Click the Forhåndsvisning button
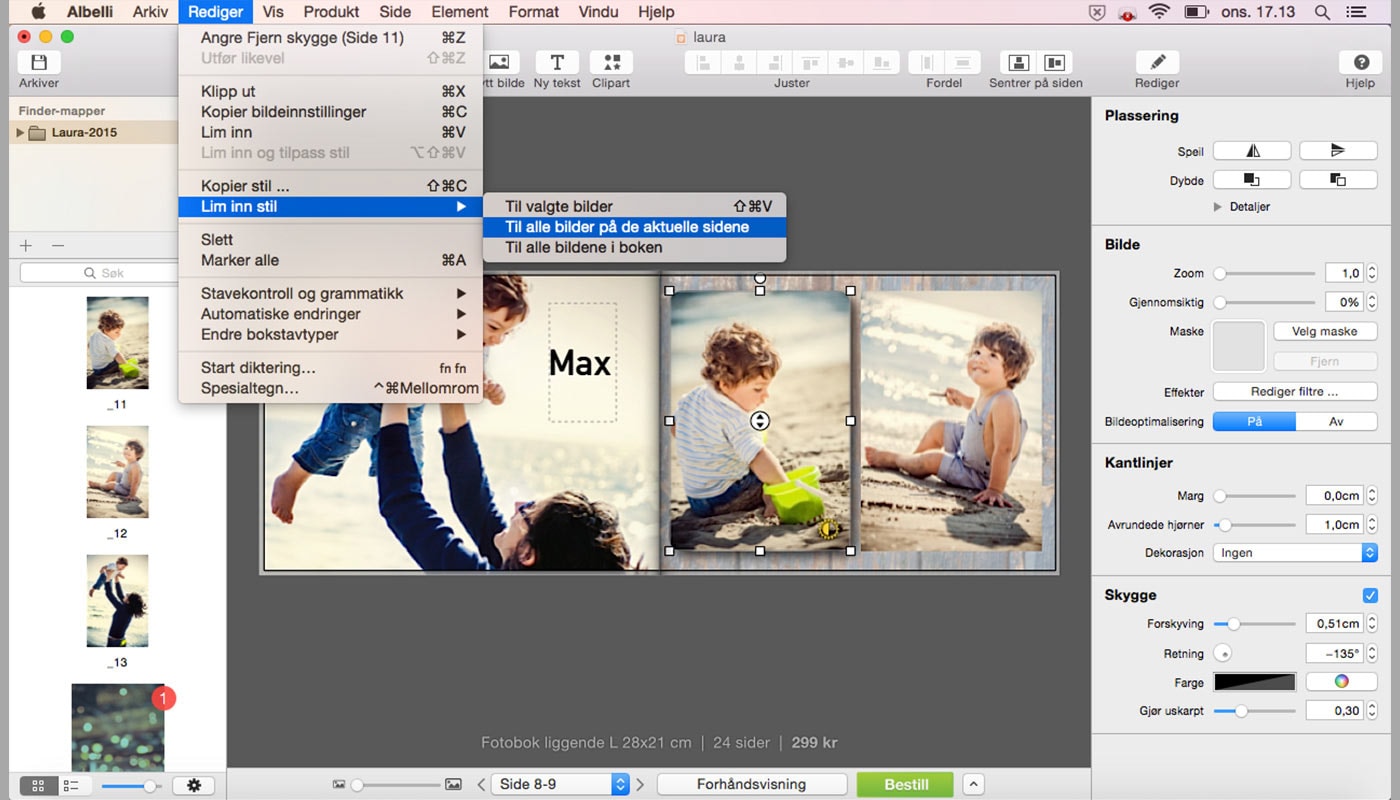The image size is (1400, 800). pos(751,784)
